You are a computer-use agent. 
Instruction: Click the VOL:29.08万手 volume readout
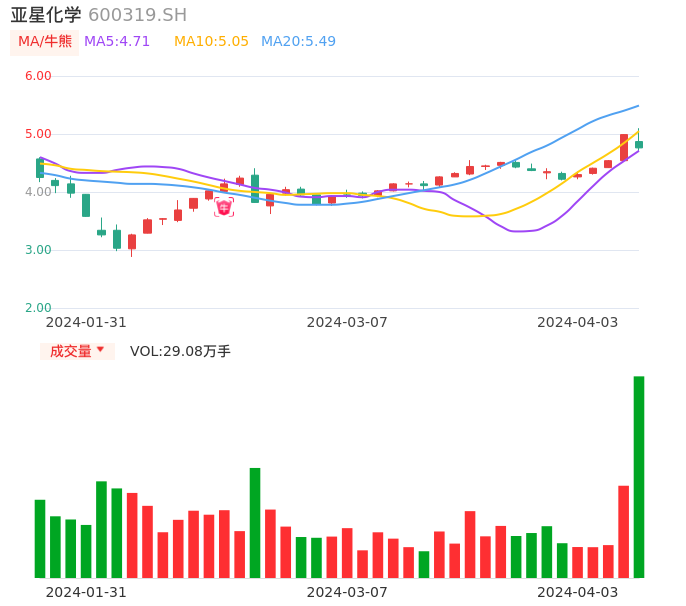180,351
